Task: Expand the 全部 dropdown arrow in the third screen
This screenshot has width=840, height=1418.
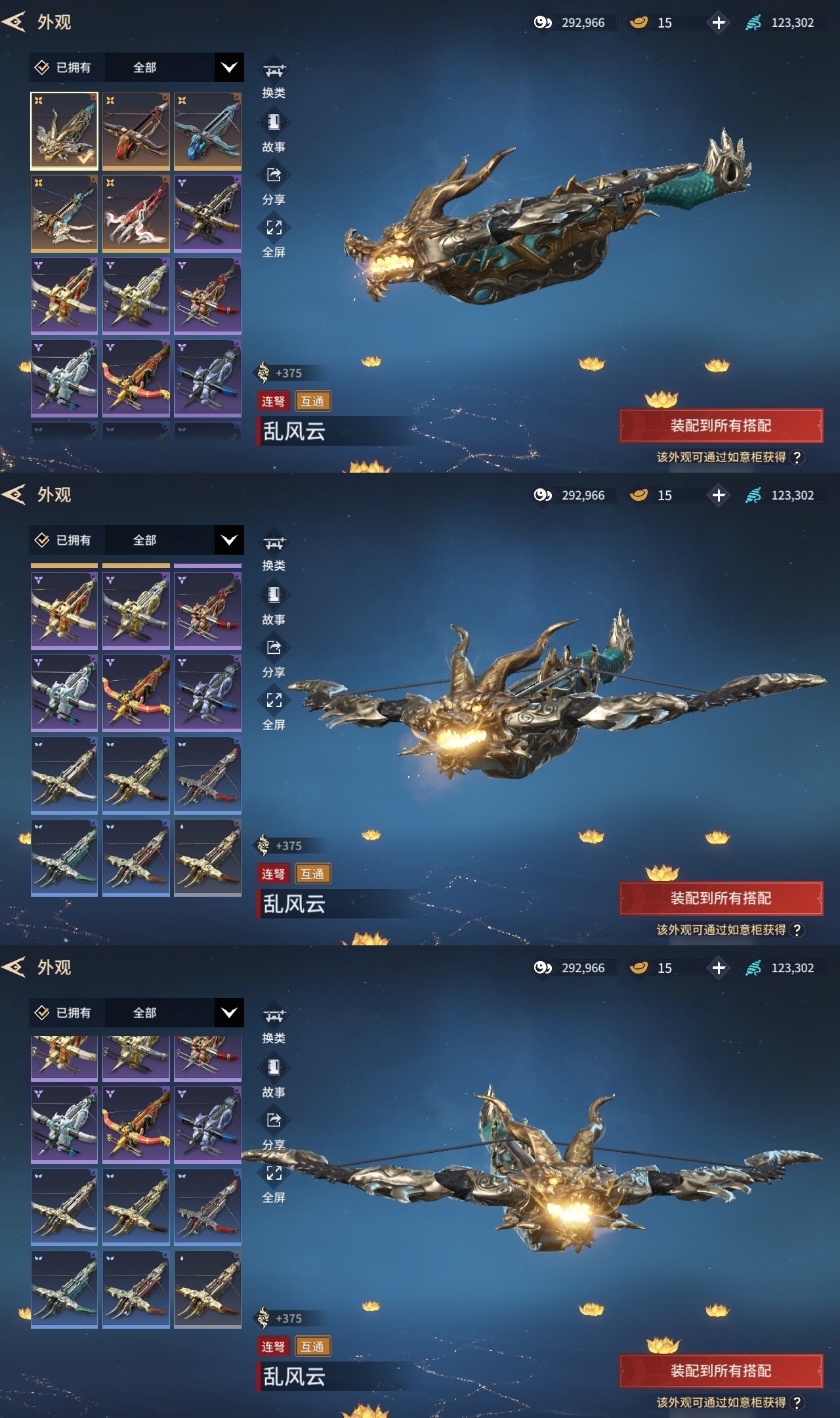Action: click(229, 1012)
